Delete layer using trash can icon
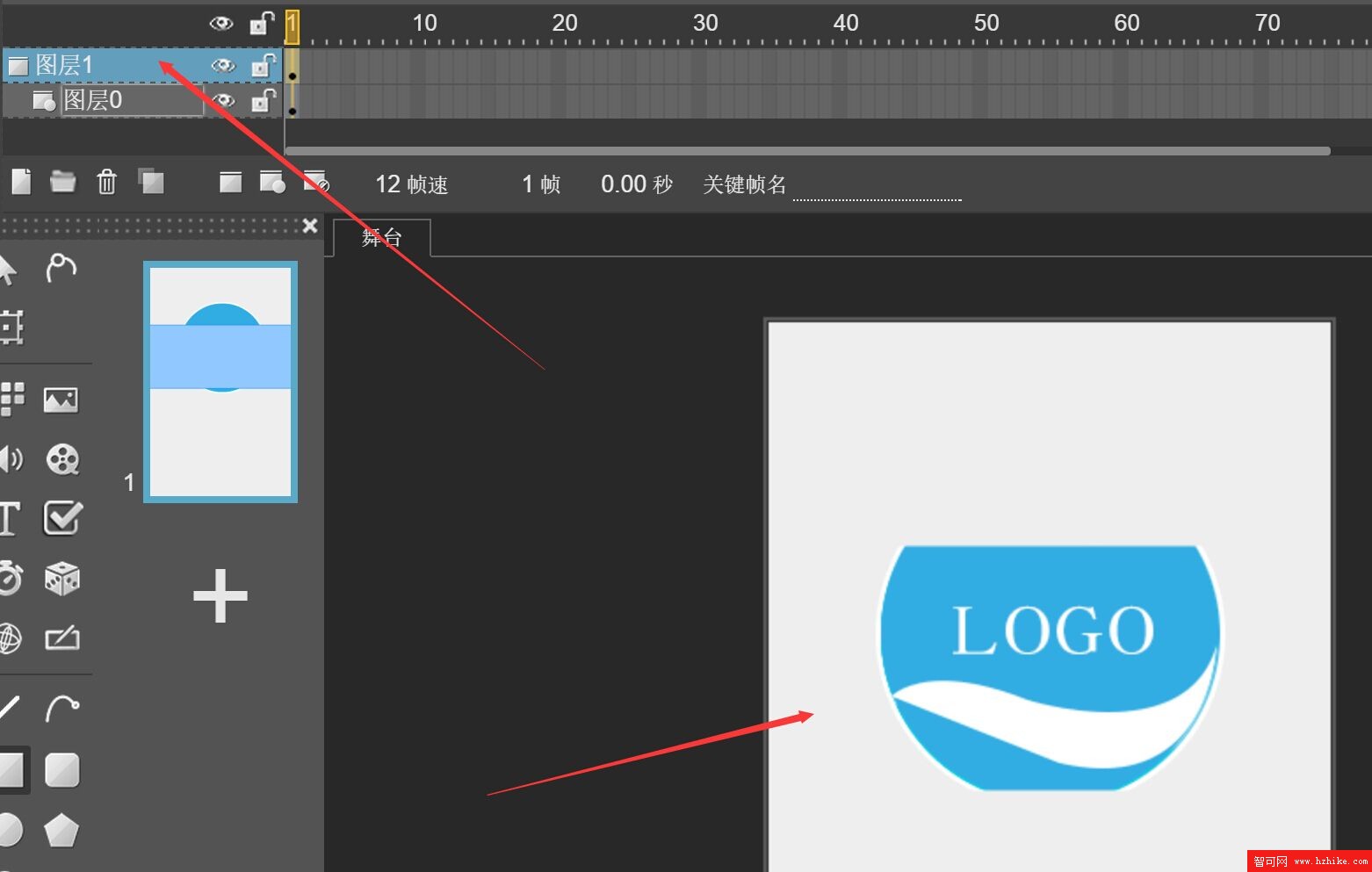The height and width of the screenshot is (872, 1372). [106, 182]
